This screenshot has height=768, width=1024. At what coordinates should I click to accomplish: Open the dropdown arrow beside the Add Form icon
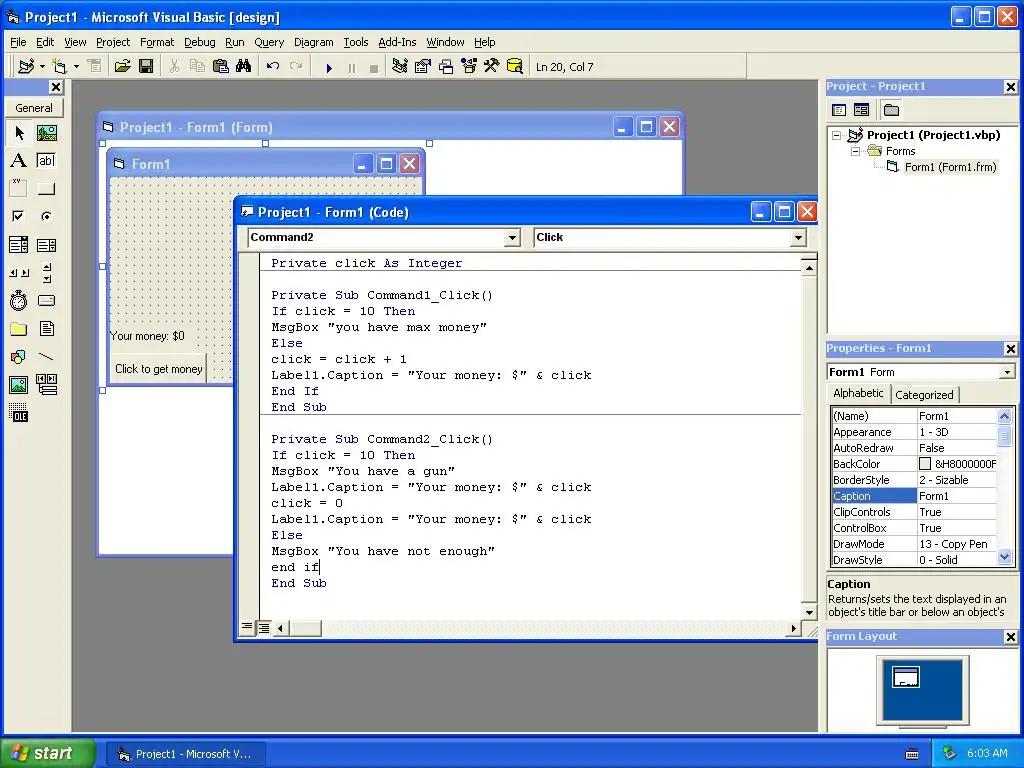(x=76, y=66)
